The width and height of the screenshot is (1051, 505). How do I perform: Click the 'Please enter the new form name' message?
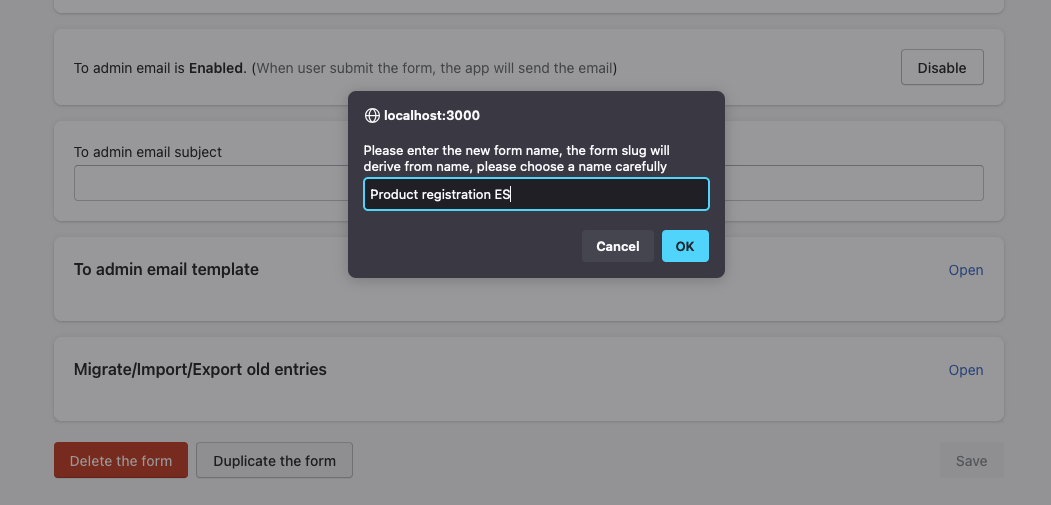click(x=516, y=150)
